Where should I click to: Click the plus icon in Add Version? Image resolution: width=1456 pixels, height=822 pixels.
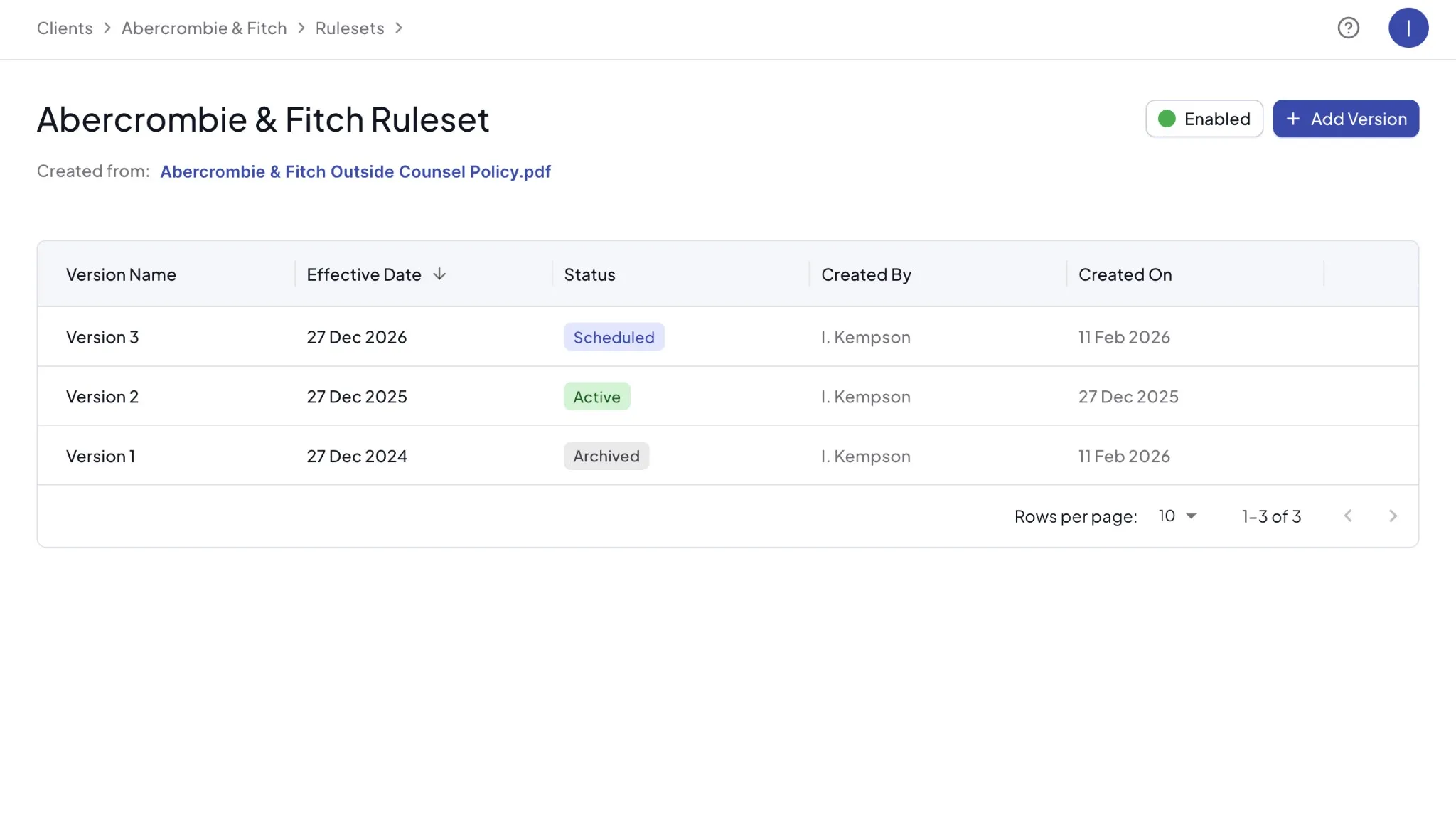click(x=1292, y=119)
